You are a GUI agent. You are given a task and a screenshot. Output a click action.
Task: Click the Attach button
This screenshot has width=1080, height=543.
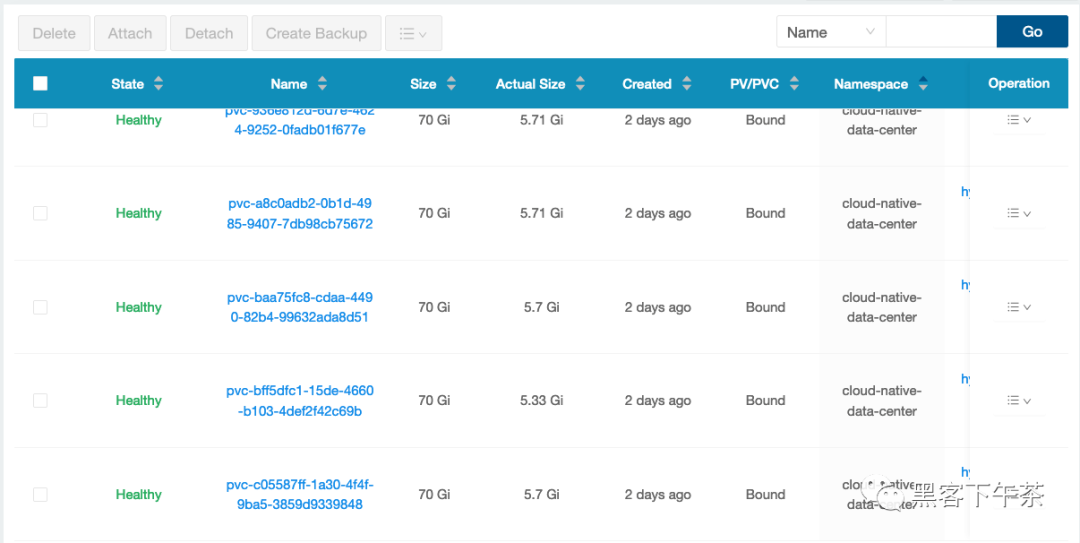point(129,33)
